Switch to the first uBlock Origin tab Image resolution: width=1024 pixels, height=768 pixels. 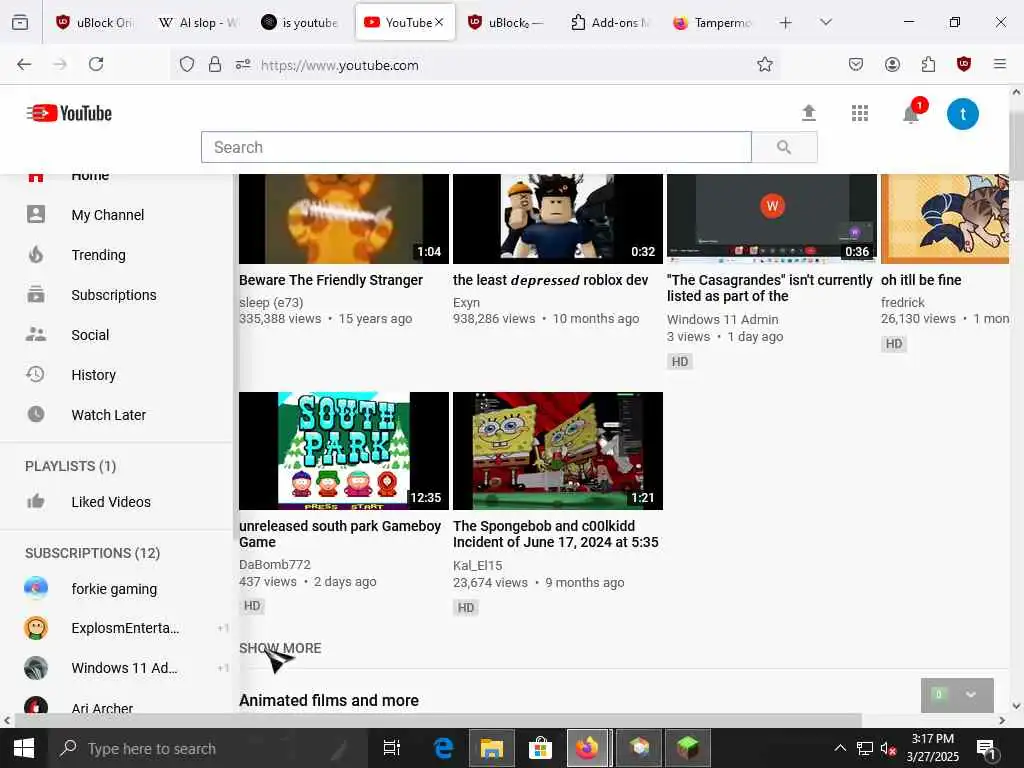point(95,22)
